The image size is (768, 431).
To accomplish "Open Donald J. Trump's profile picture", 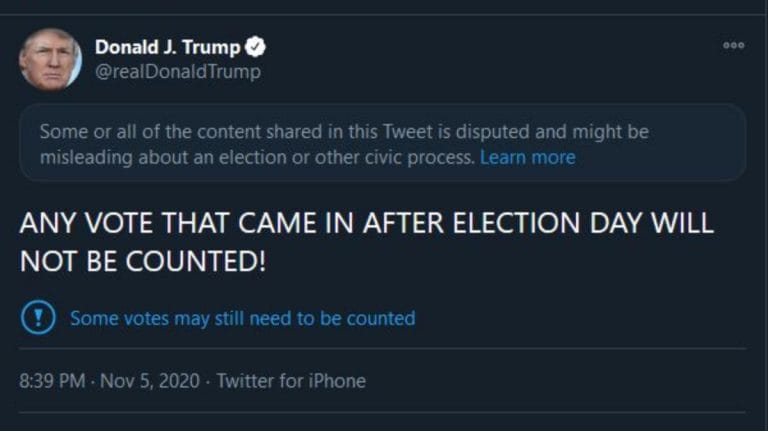I will 50,59.
